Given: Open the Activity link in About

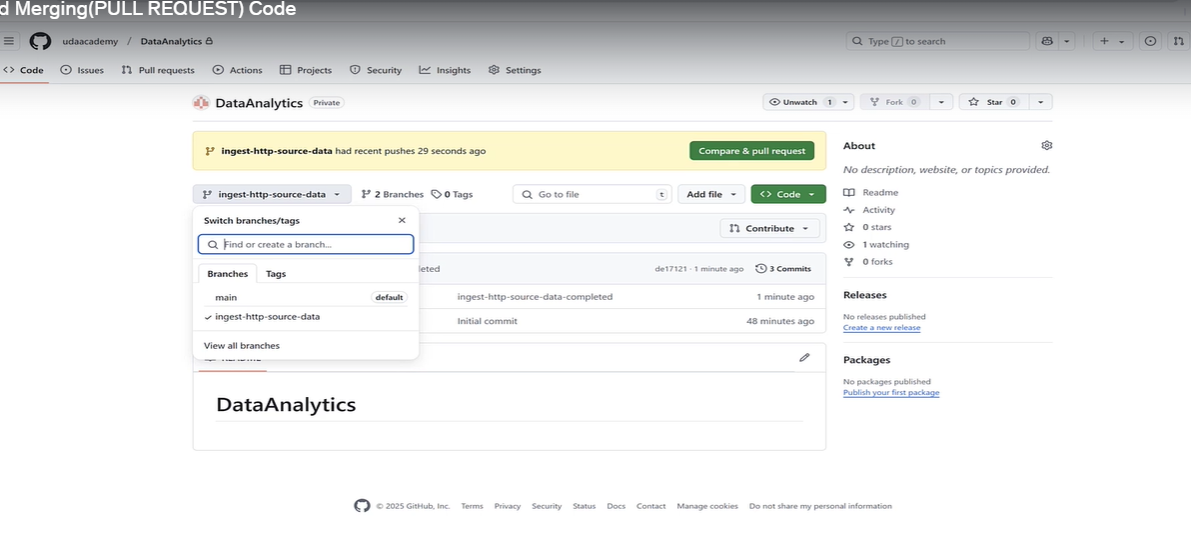Looking at the screenshot, I should pos(878,210).
